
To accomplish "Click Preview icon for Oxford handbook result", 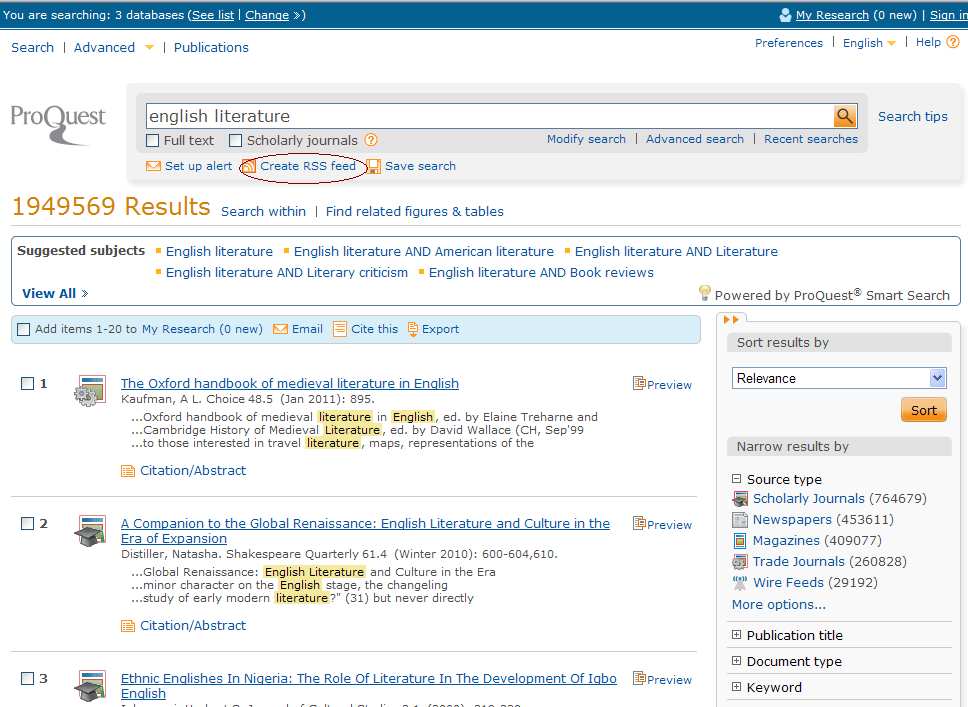I will coord(639,383).
